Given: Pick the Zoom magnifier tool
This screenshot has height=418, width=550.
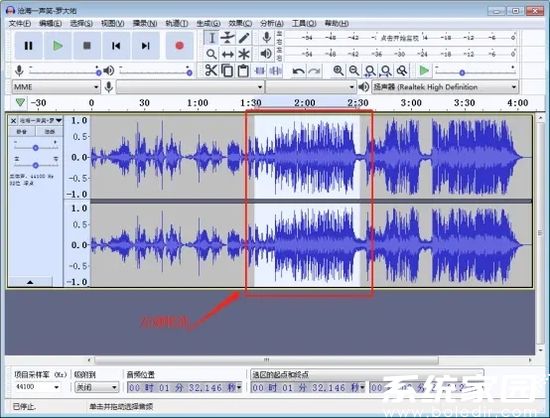Looking at the screenshot, I should point(211,54).
